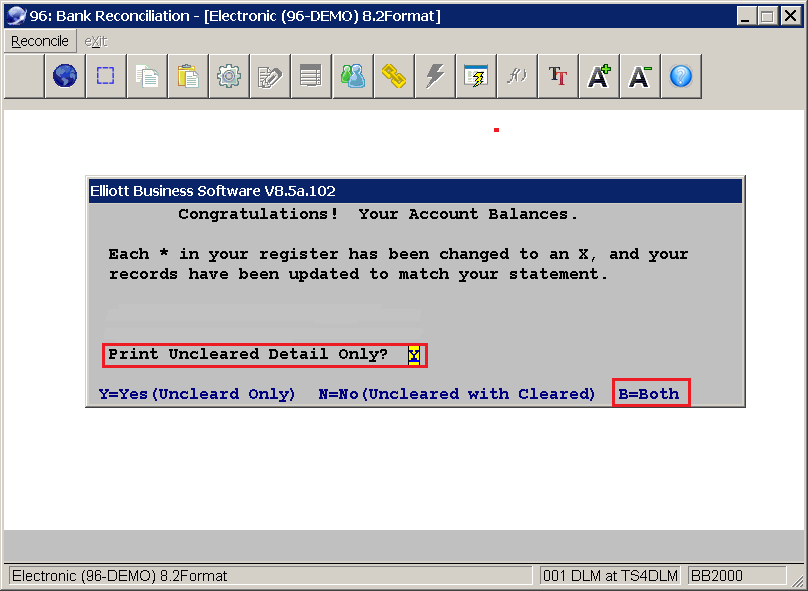Screen dimensions: 808x591
Task: Open help with the blue question mark
Action: [x=681, y=76]
